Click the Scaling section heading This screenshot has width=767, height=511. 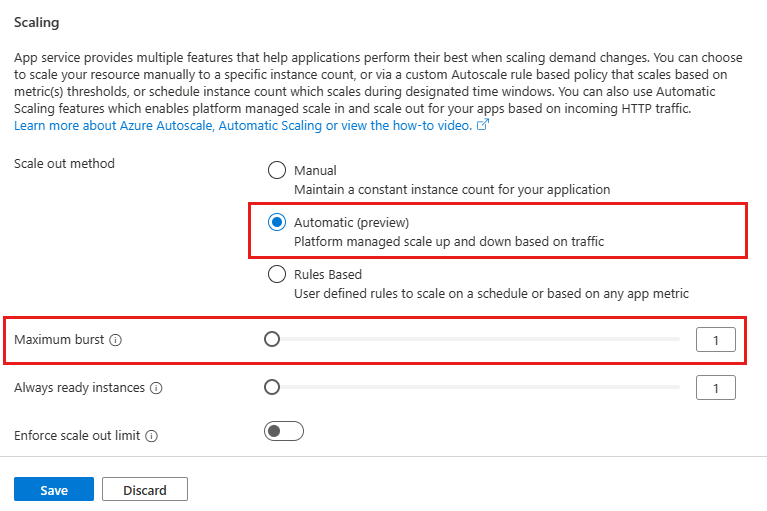click(37, 21)
